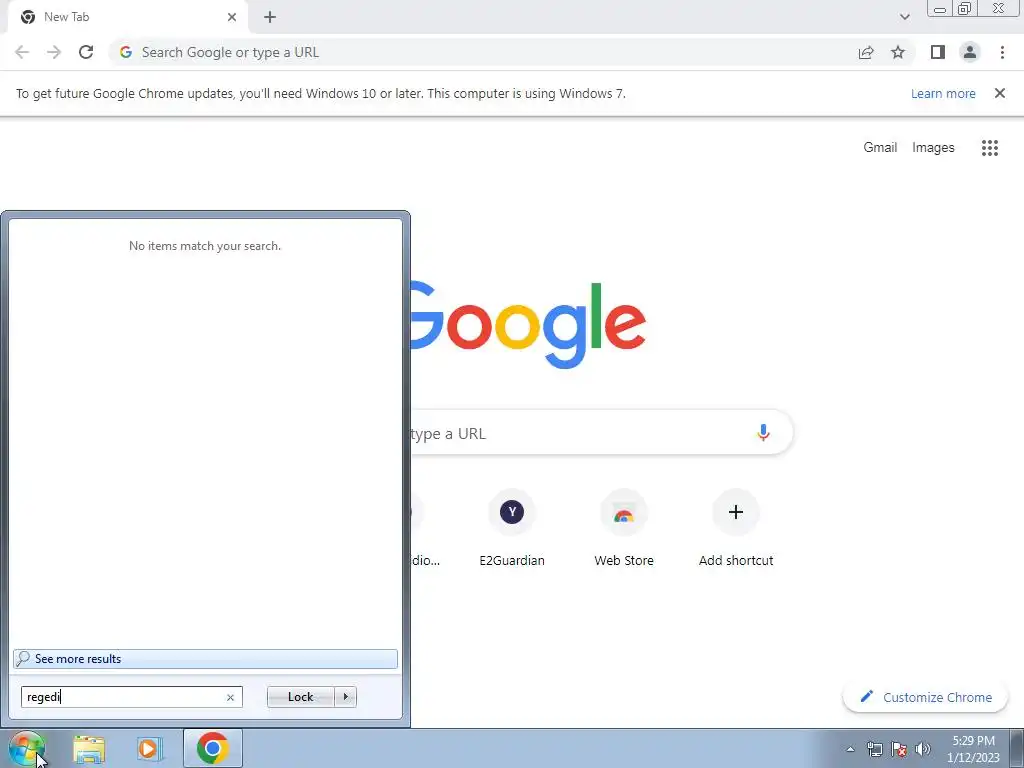Open the Chrome profile avatar
The image size is (1024, 768).
pos(970,52)
